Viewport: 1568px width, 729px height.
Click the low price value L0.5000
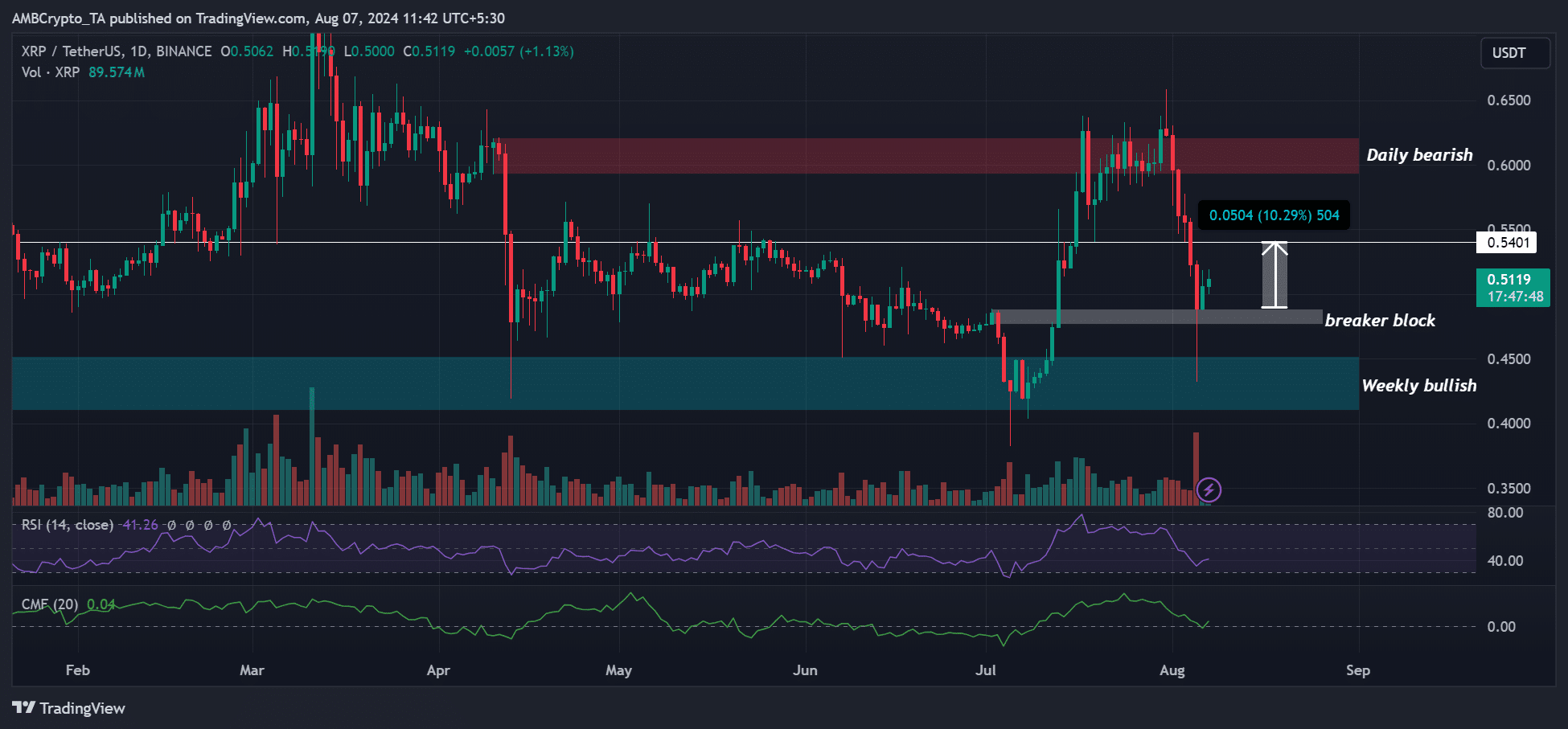click(x=369, y=51)
